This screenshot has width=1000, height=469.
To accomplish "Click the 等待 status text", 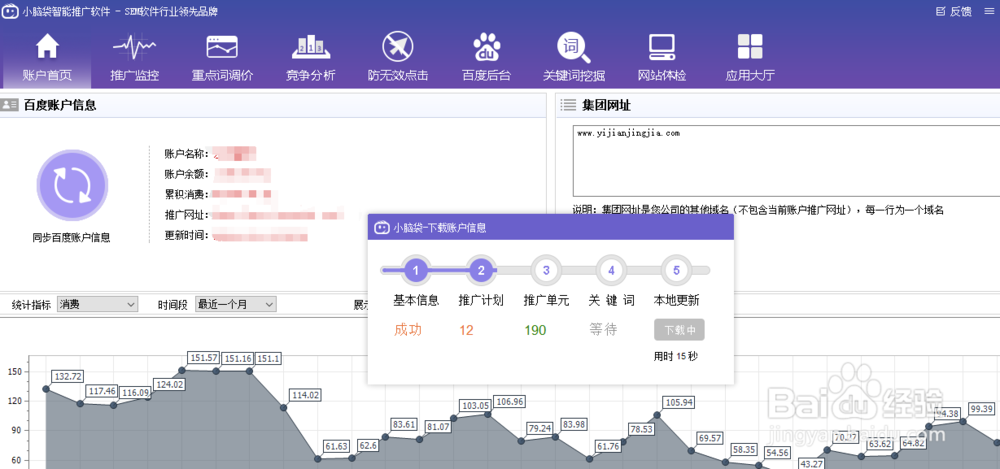I will (603, 330).
